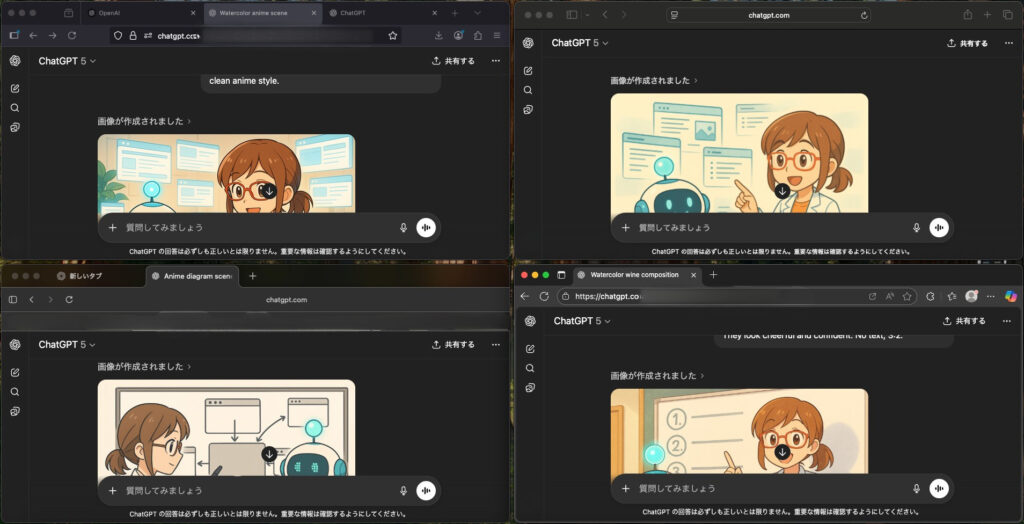This screenshot has height=524, width=1024.
Task: Bookmark page with Firefox star icon
Action: pyautogui.click(x=393, y=35)
